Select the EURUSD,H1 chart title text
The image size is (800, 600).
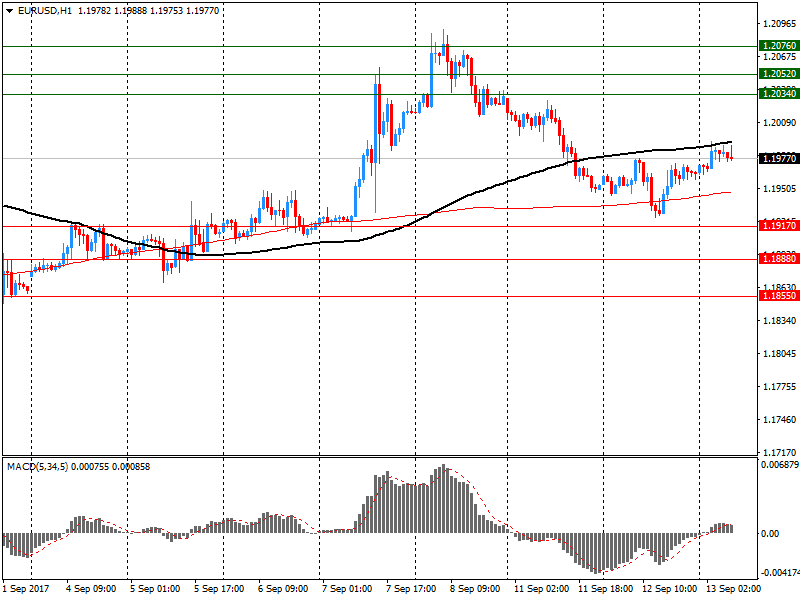coord(45,11)
